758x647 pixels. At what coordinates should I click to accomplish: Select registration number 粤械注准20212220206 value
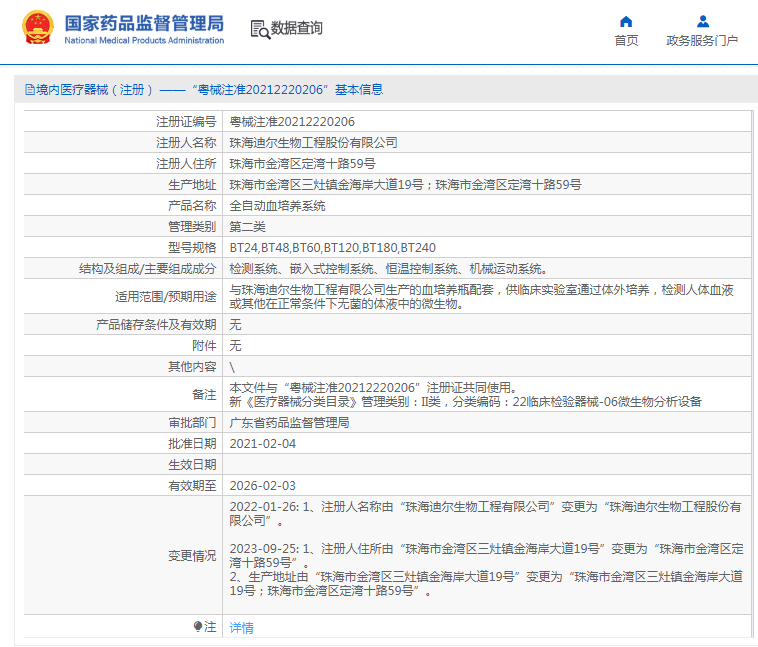click(x=292, y=122)
